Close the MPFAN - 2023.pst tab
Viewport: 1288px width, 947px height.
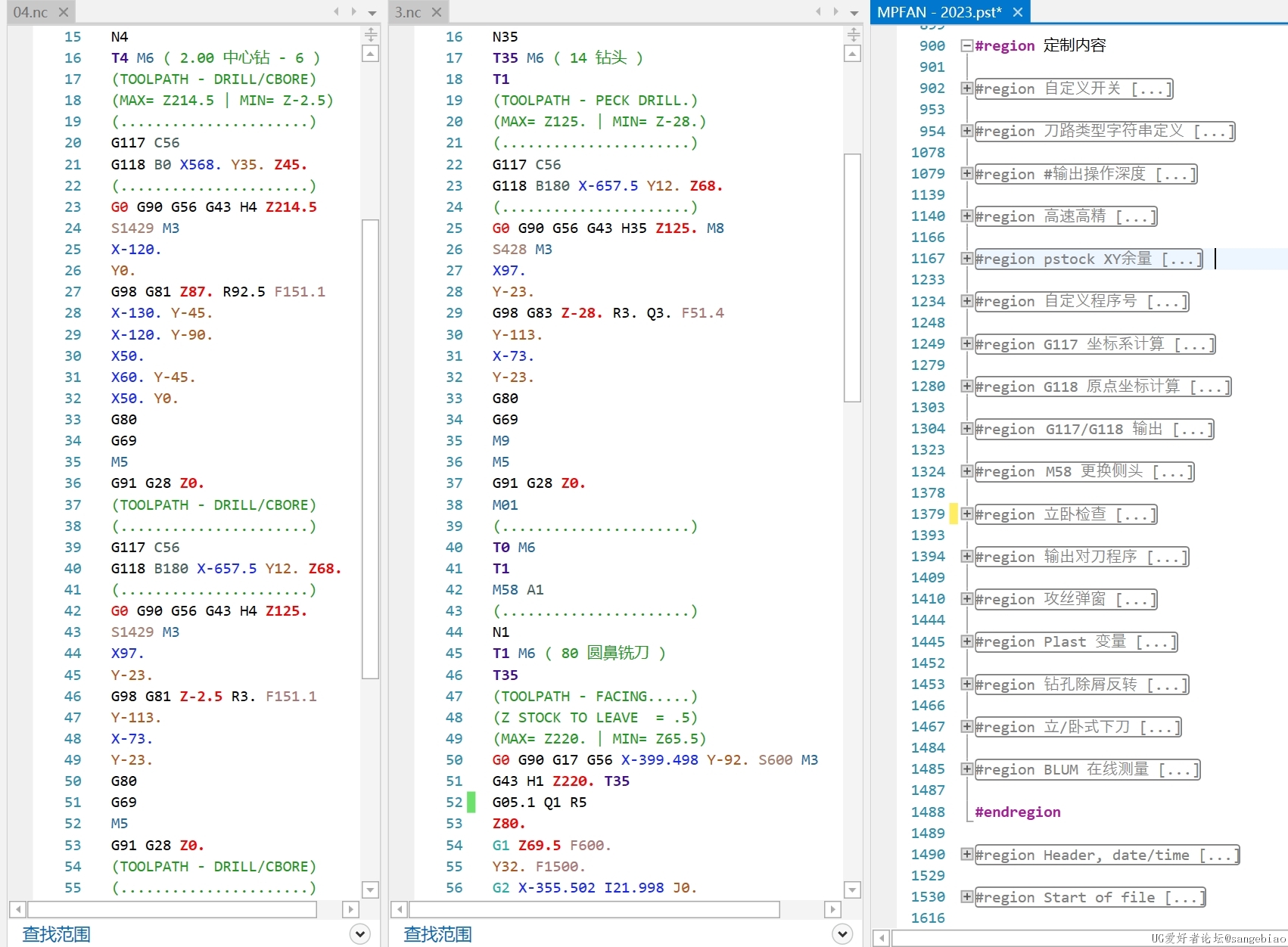(1018, 12)
